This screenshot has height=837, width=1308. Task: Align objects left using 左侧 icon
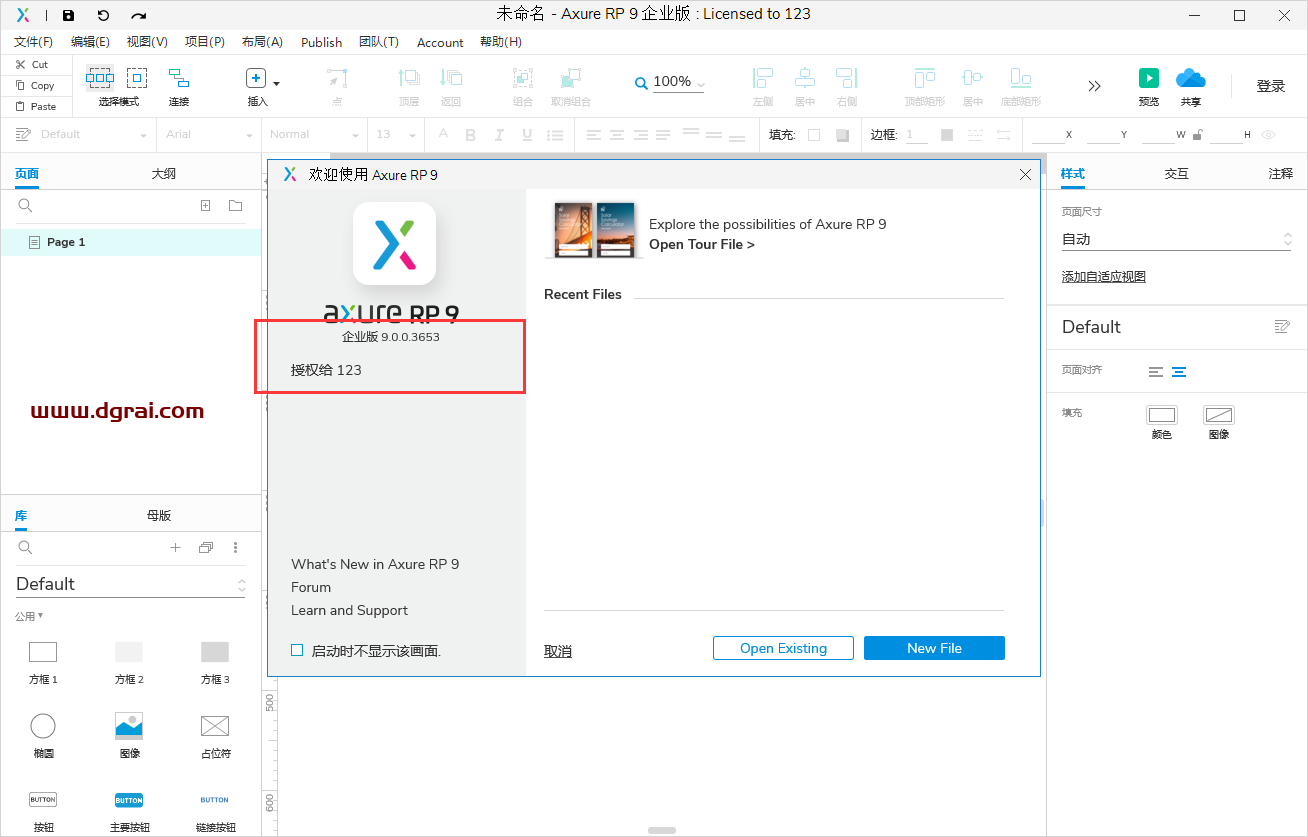click(x=762, y=80)
